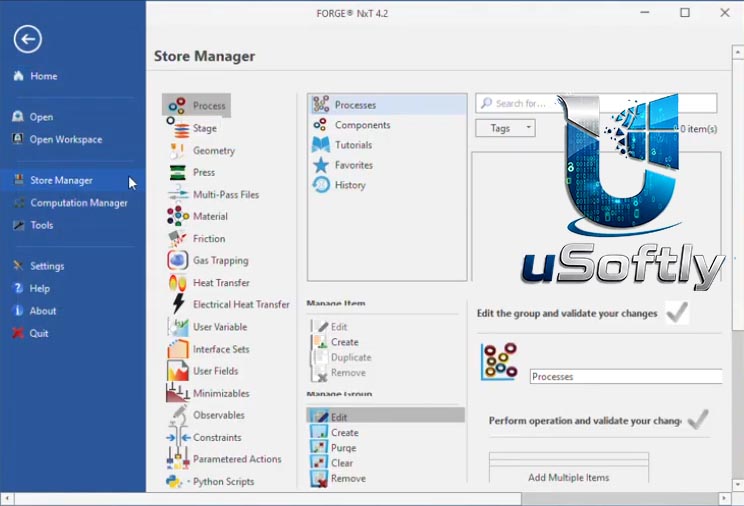Select the Interface Sets icon
This screenshot has height=506, width=744.
pos(178,349)
